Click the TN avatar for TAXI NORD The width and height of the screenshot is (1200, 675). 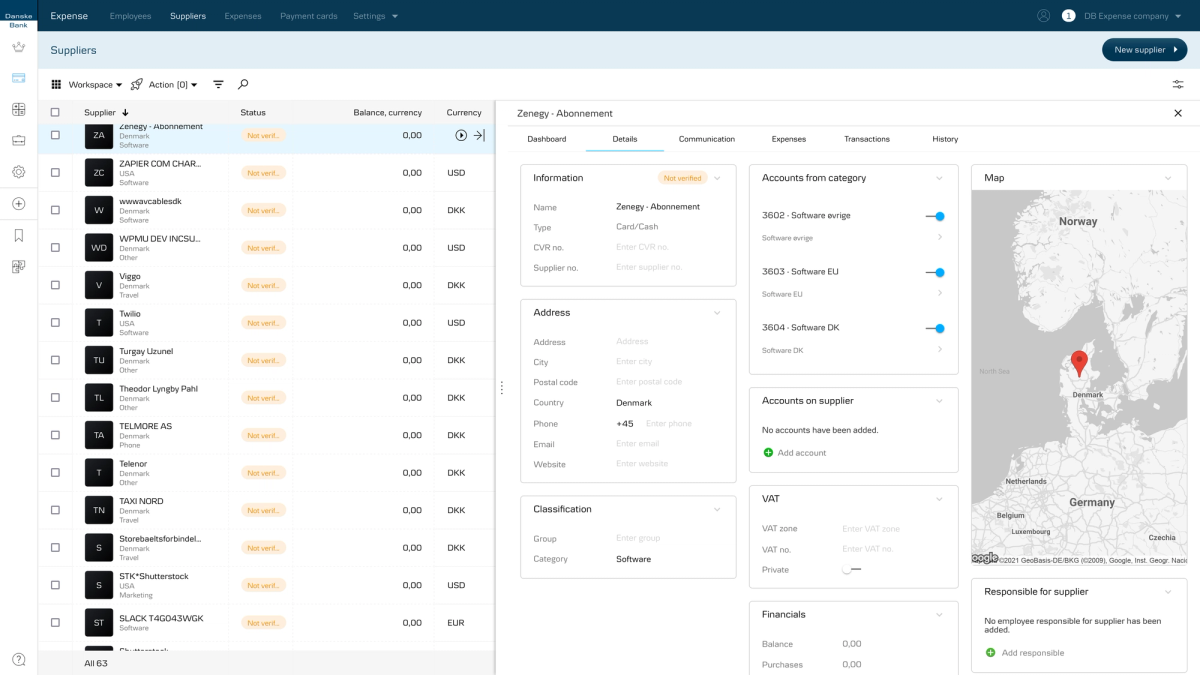(99, 510)
